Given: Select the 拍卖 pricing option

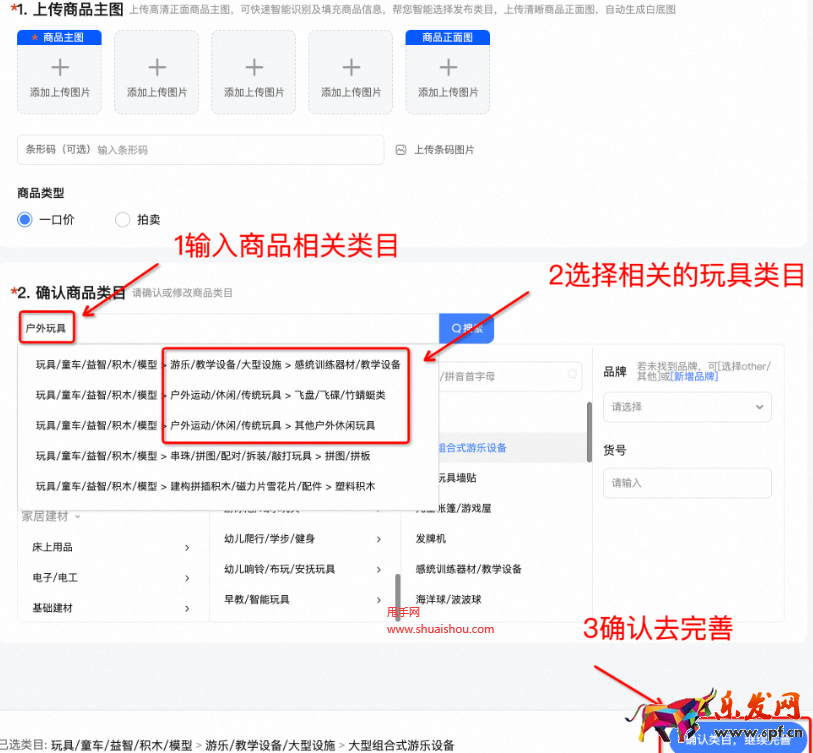Looking at the screenshot, I should pos(122,220).
